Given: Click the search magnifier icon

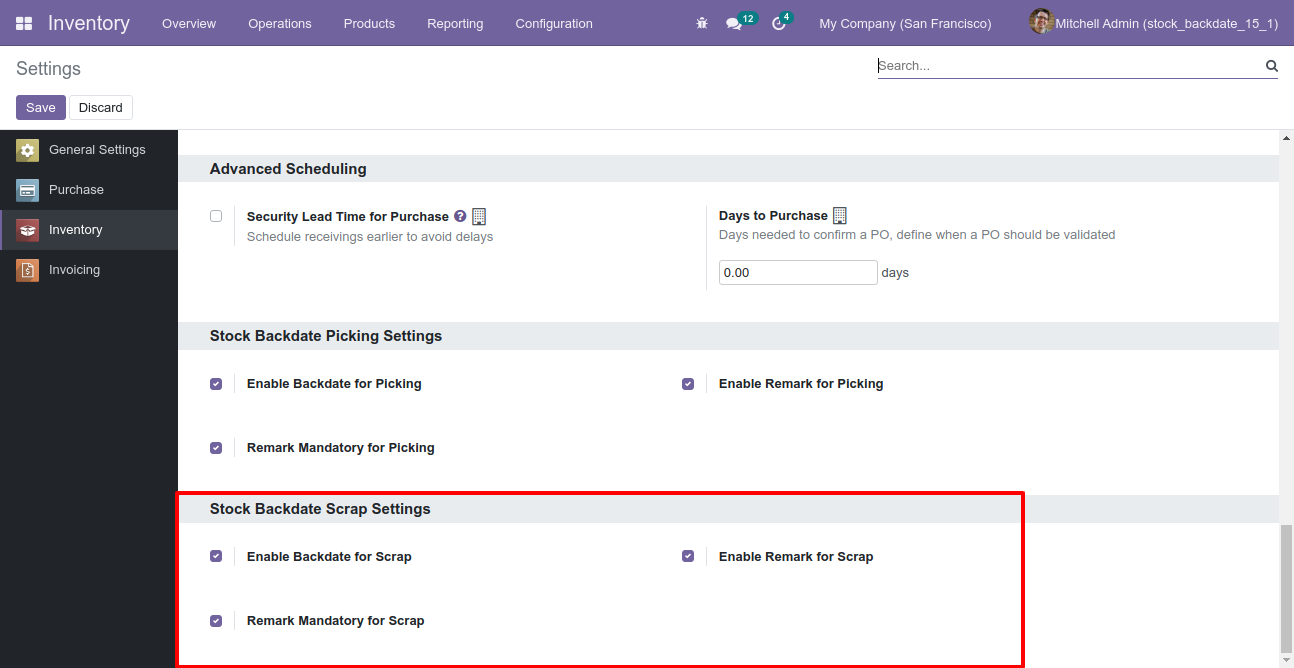Looking at the screenshot, I should pos(1272,66).
